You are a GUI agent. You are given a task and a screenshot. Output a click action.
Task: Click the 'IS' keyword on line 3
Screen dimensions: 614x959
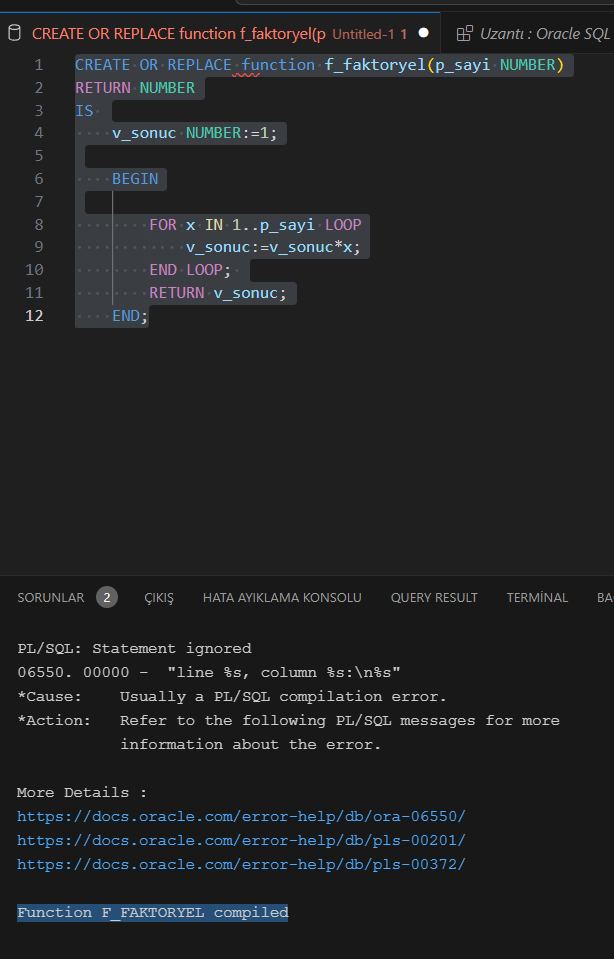84,111
